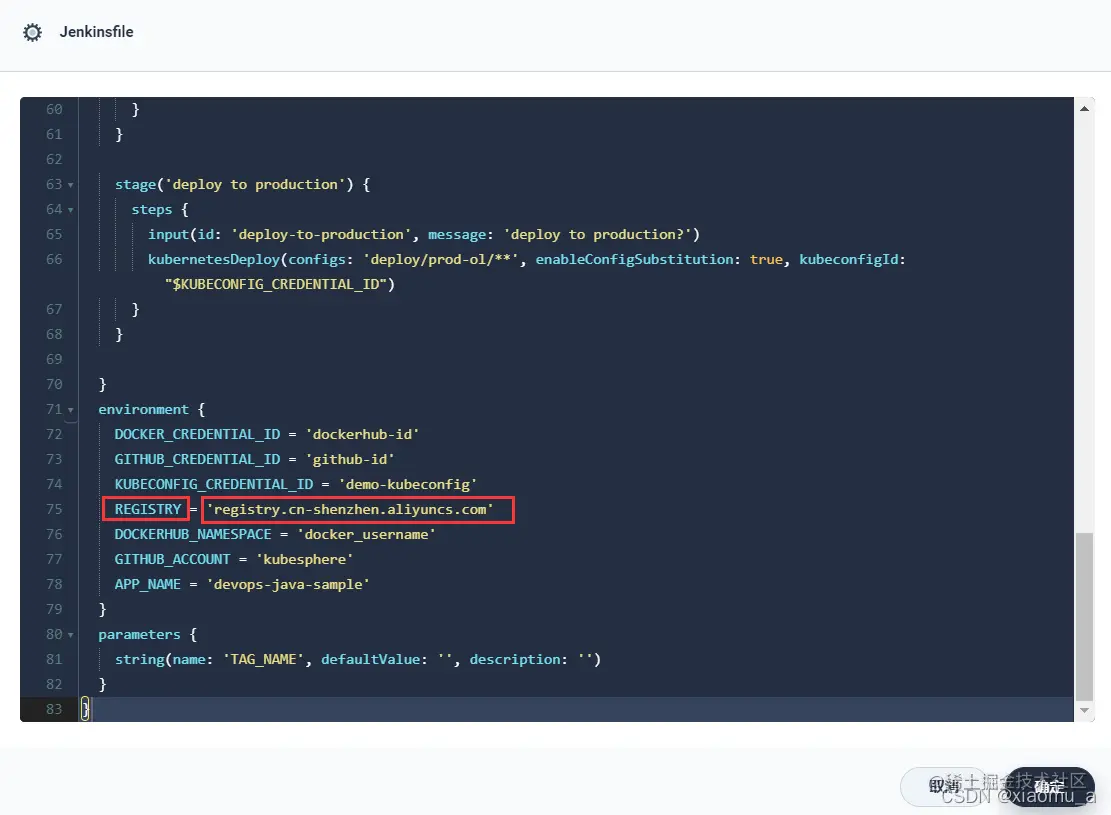The image size is (1111, 815).
Task: Click the 'deploy/prod-ol/**' configs string
Action: pyautogui.click(x=441, y=259)
